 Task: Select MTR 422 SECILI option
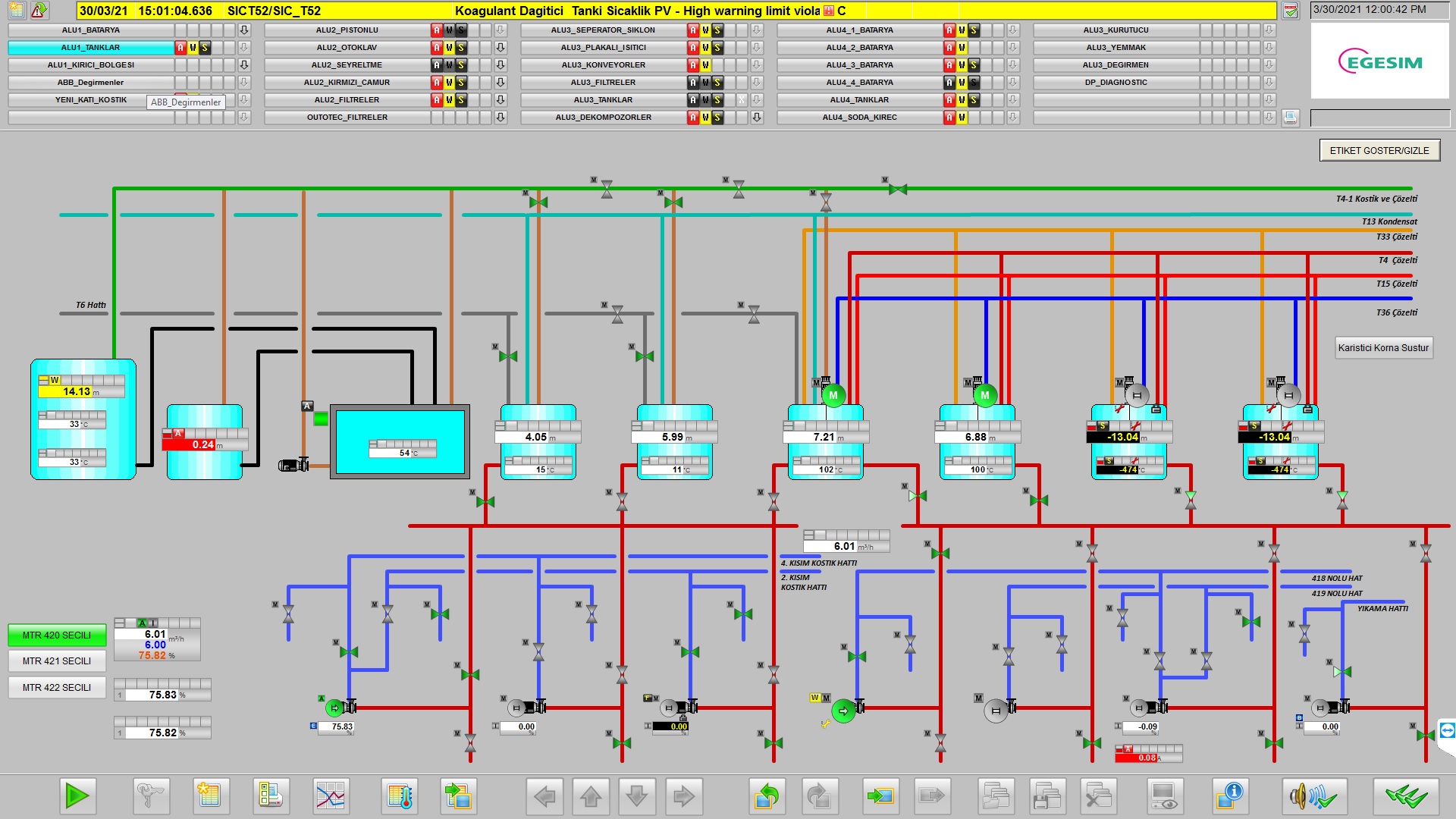57,688
